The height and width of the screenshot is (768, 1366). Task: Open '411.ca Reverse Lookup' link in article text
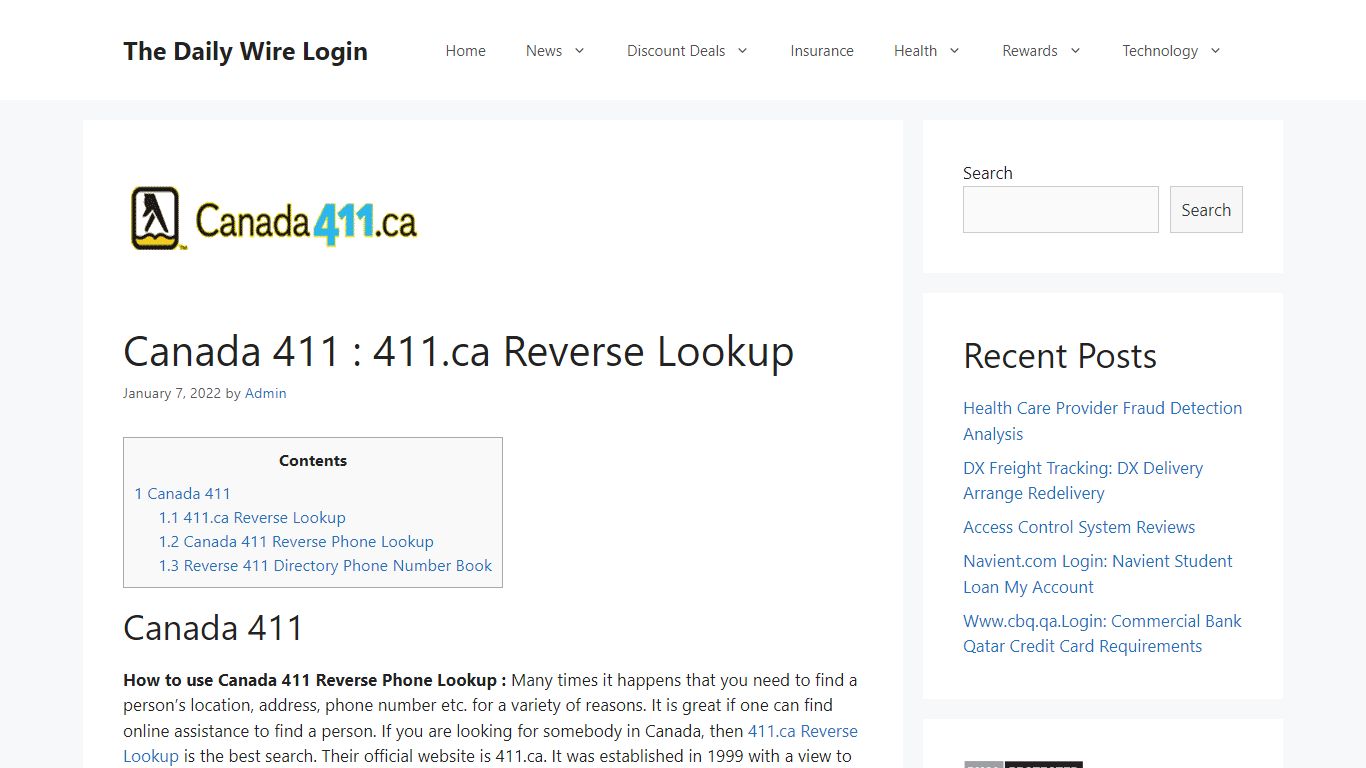tap(802, 731)
